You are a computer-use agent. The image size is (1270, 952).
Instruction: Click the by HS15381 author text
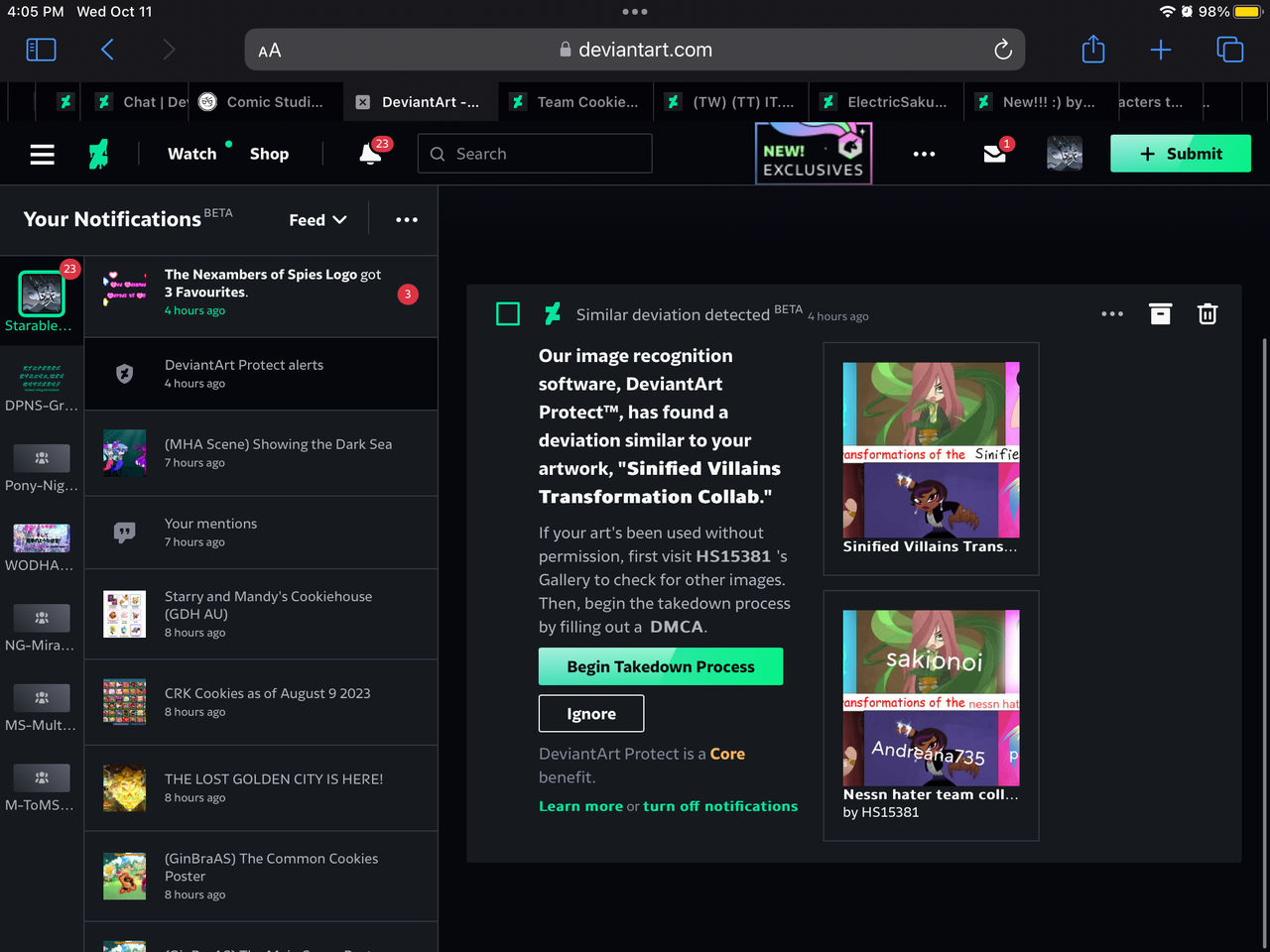coord(881,812)
